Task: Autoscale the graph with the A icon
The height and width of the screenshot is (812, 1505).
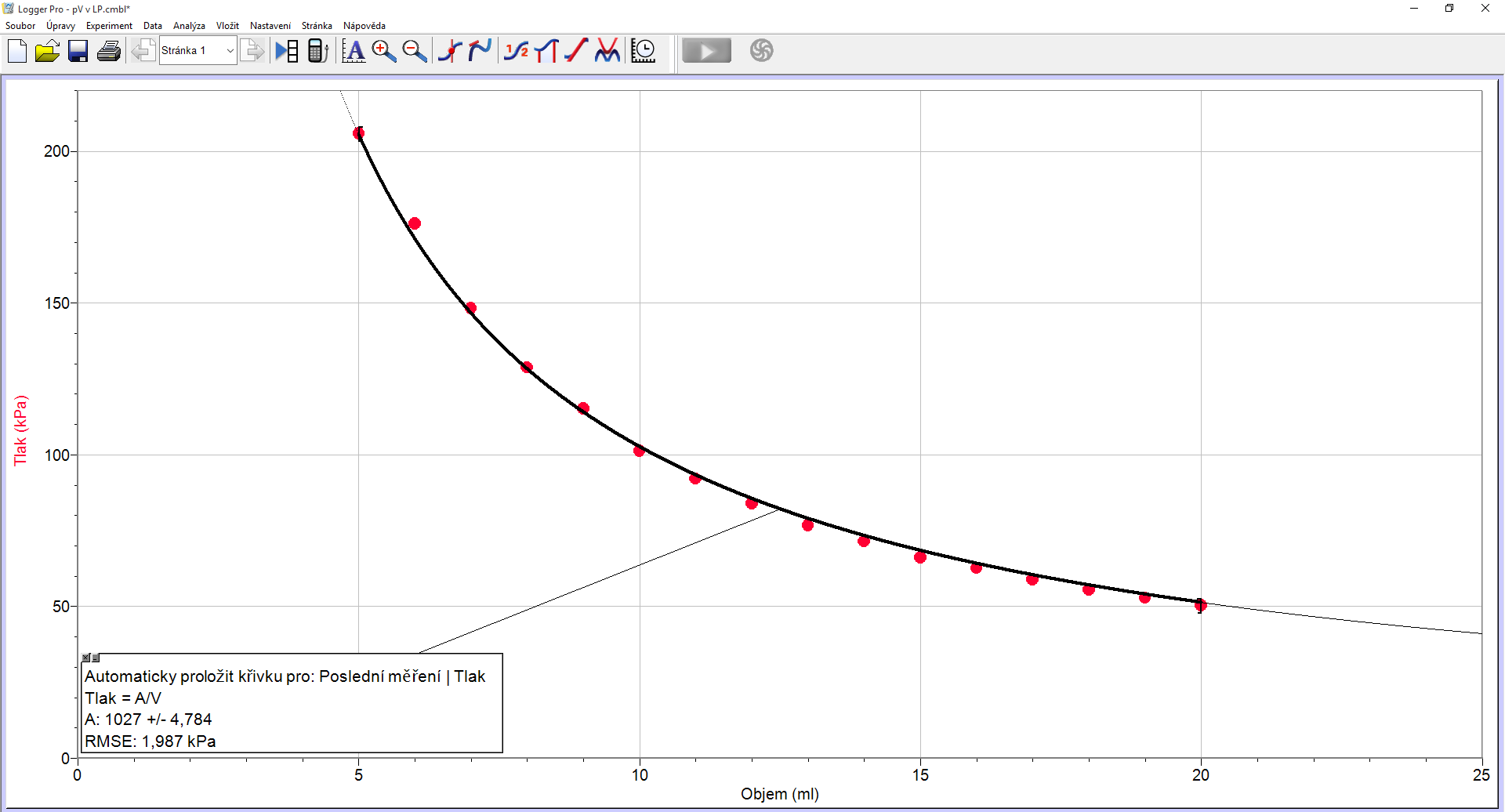Action: pyautogui.click(x=354, y=52)
